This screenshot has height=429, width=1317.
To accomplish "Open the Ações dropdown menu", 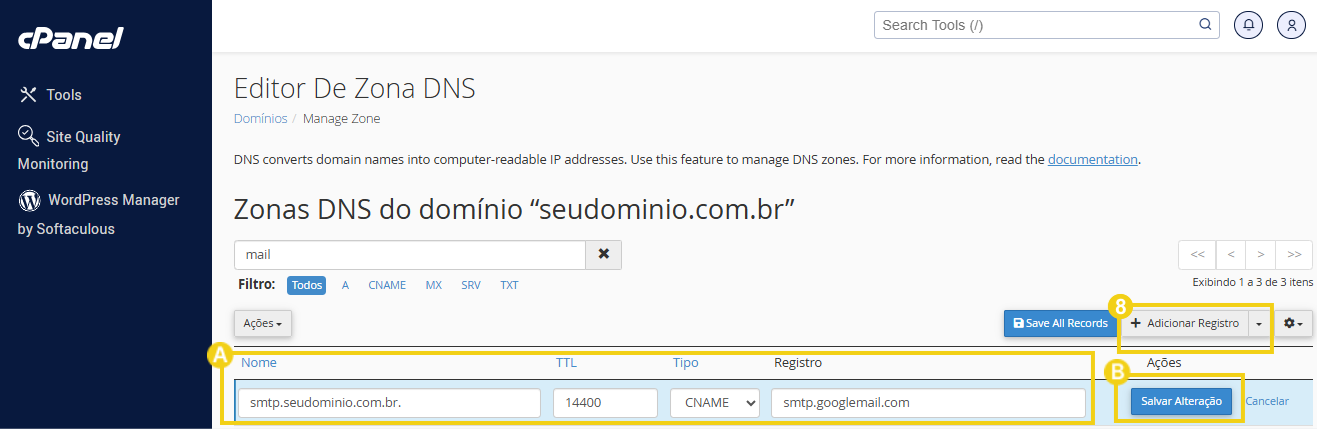I will pos(263,324).
